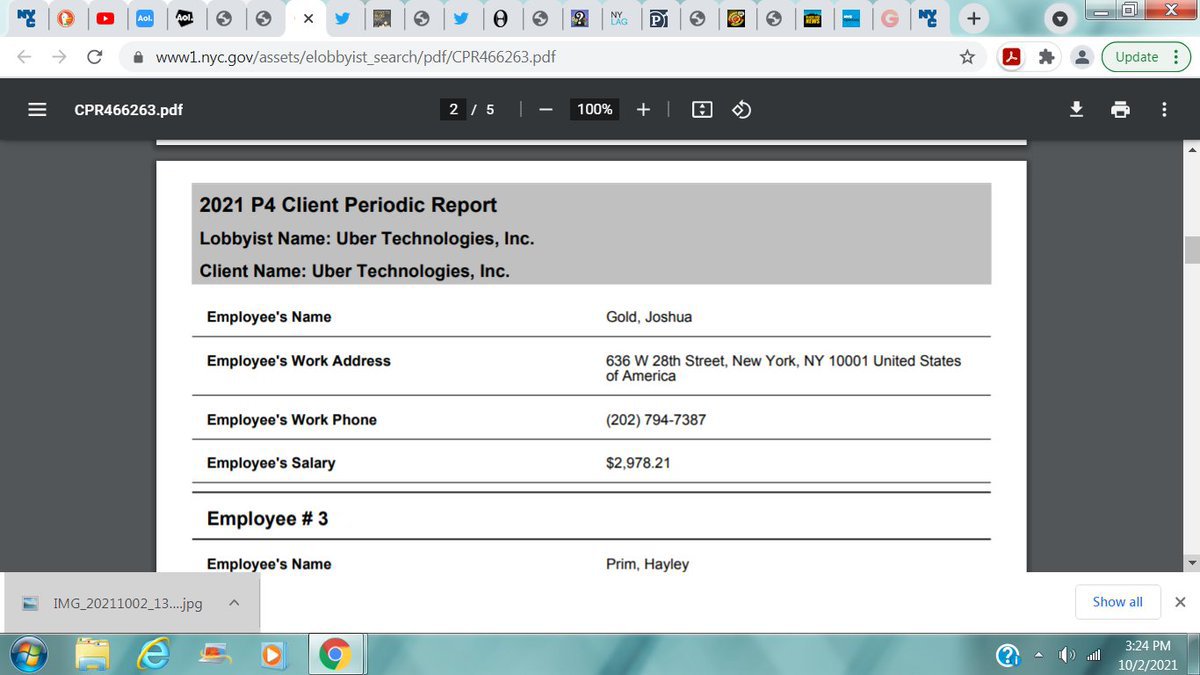This screenshot has width=1200, height=675.
Task: Open the tab search dropdown arrow
Action: [1059, 19]
